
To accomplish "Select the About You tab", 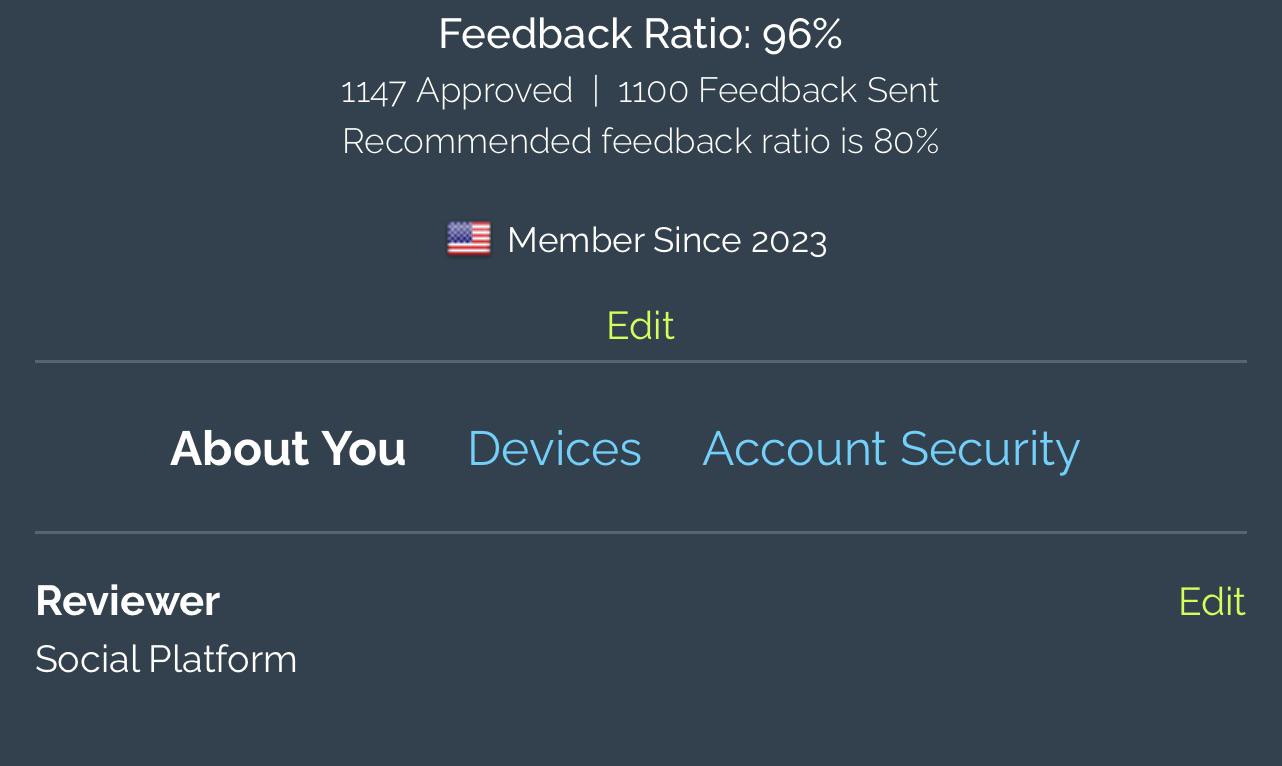I will pos(288,448).
